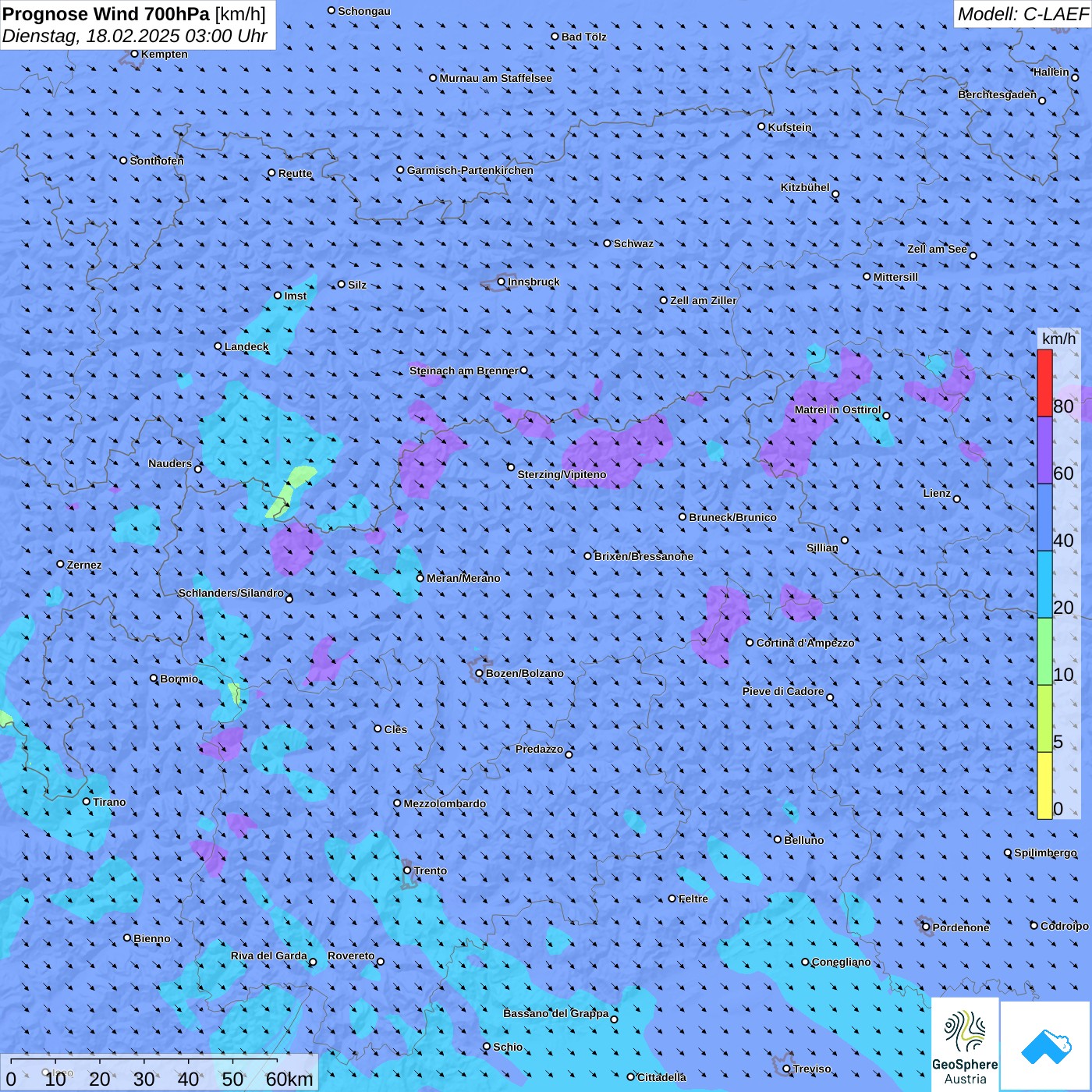Click the Zernez label
This screenshot has width=1092, height=1092.
(x=84, y=565)
